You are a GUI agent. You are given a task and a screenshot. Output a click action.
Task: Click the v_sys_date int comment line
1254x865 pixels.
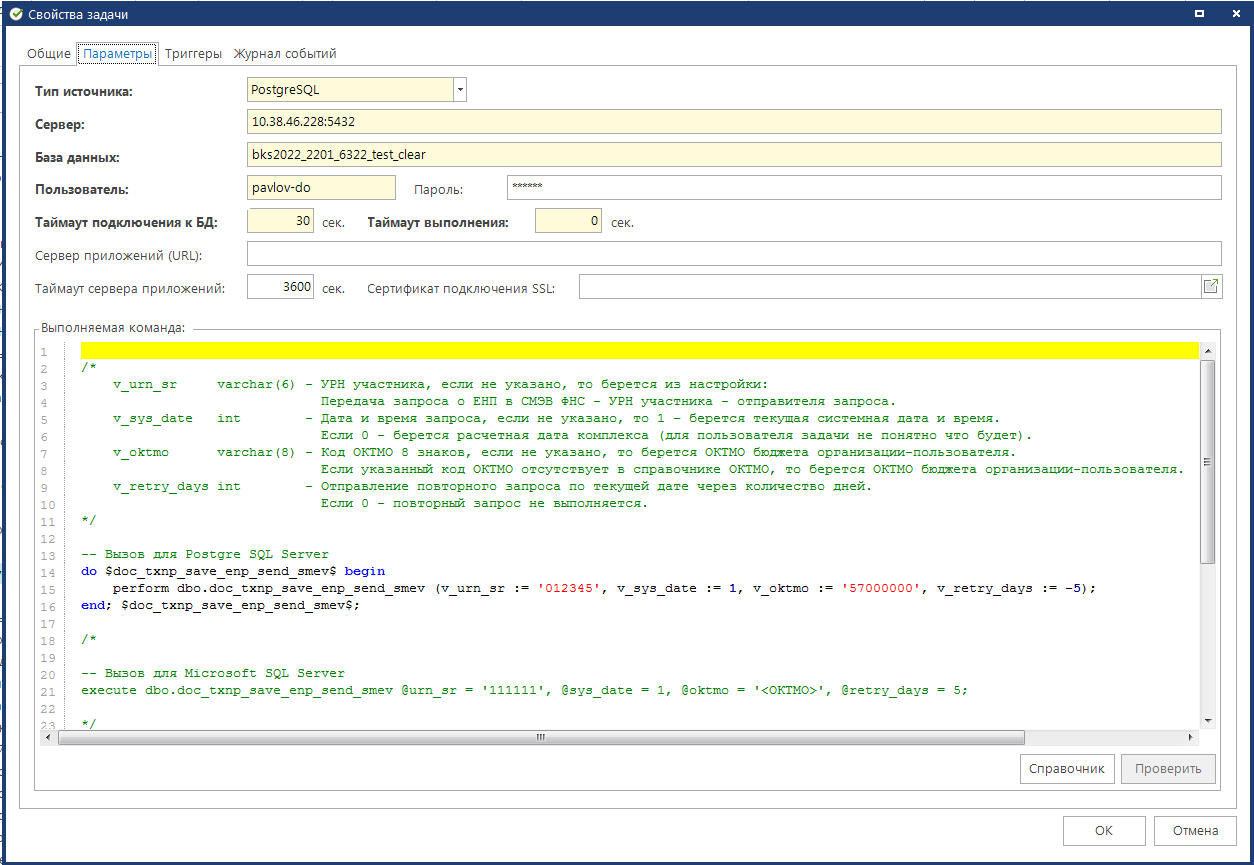coord(556,418)
